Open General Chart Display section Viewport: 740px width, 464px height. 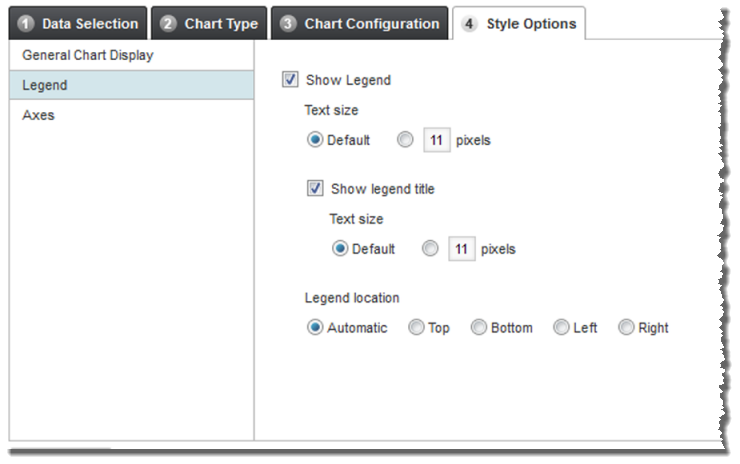coord(131,55)
